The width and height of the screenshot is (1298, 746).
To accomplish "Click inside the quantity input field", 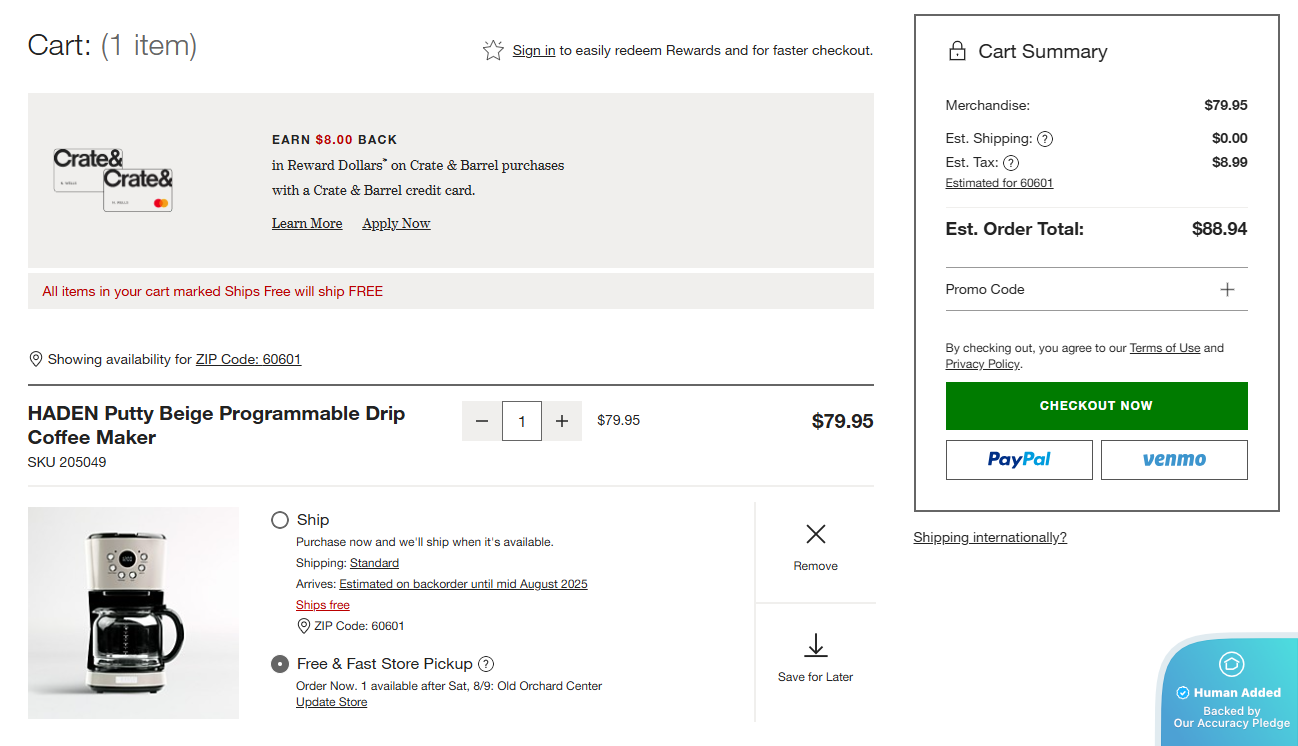I will 521,420.
